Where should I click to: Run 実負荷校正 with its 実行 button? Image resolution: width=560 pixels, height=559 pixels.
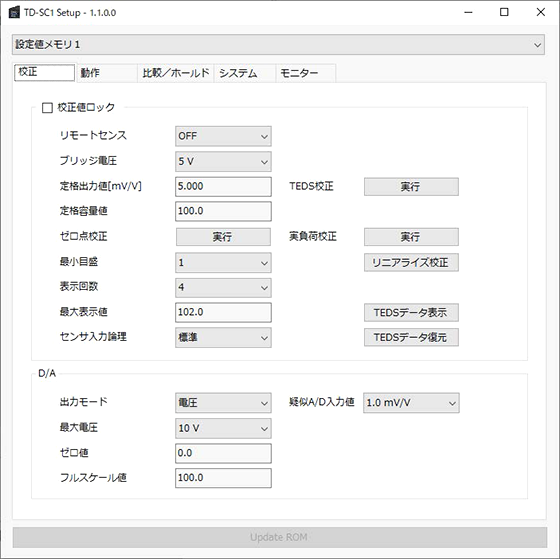[x=411, y=237]
